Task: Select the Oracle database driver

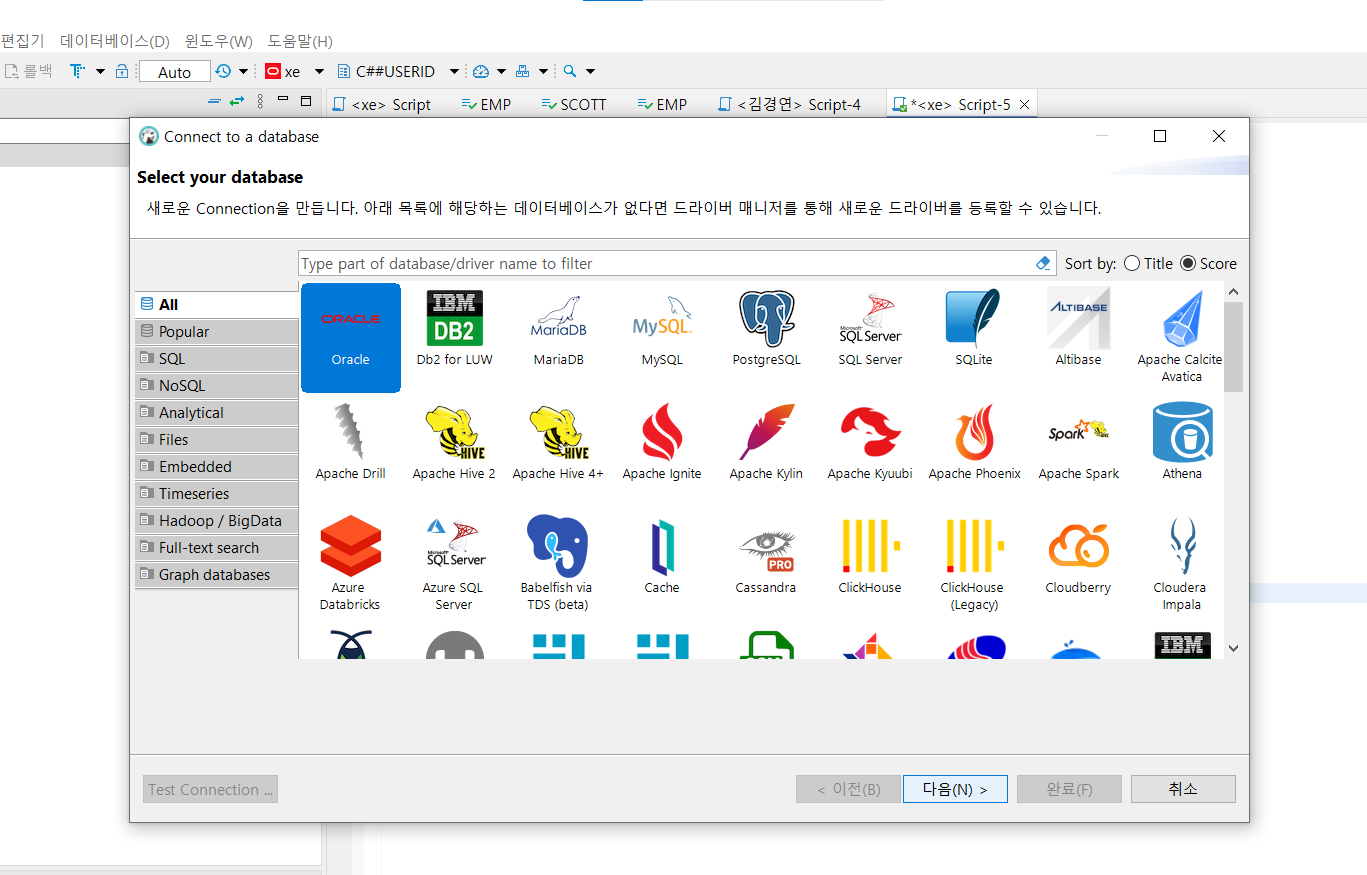Action: point(351,337)
